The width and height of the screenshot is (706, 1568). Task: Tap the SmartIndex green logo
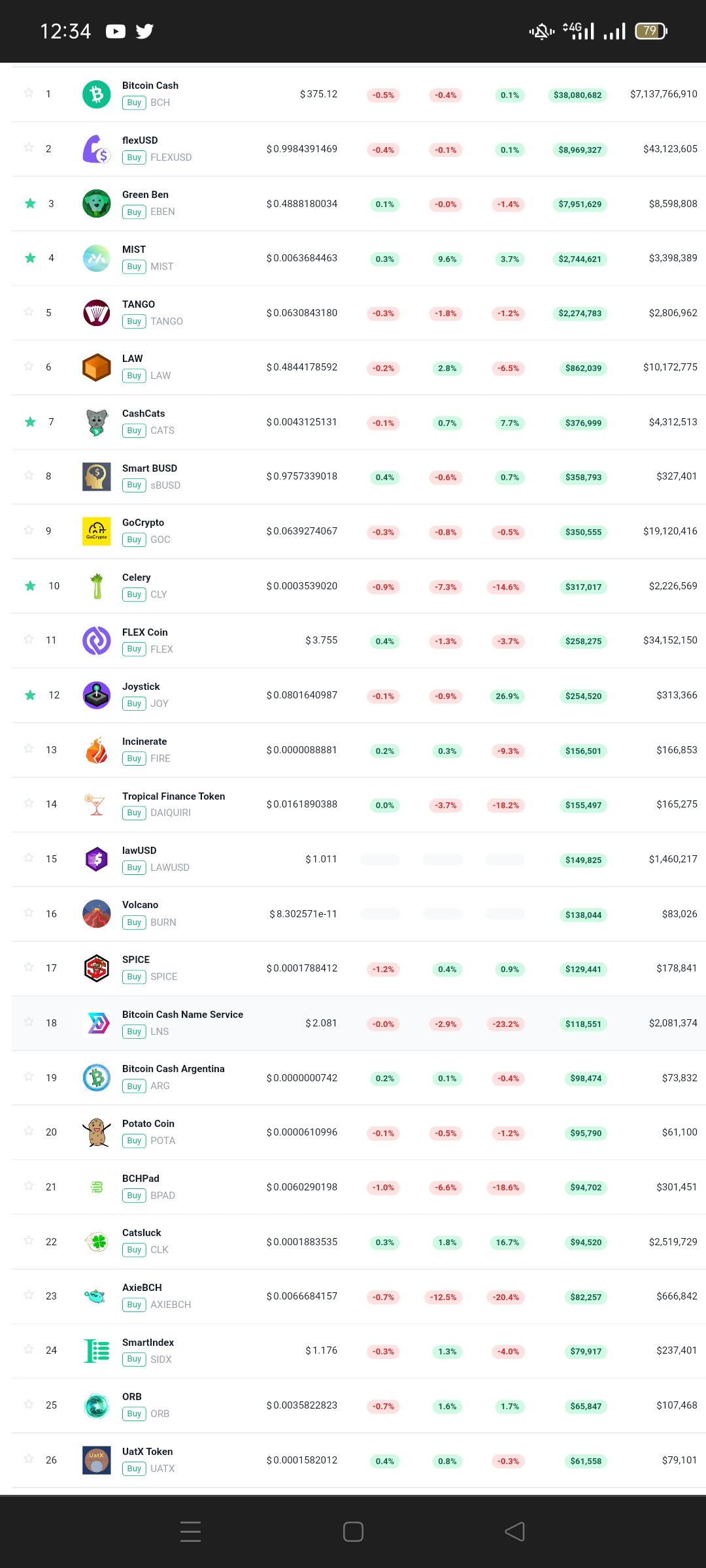point(97,1350)
